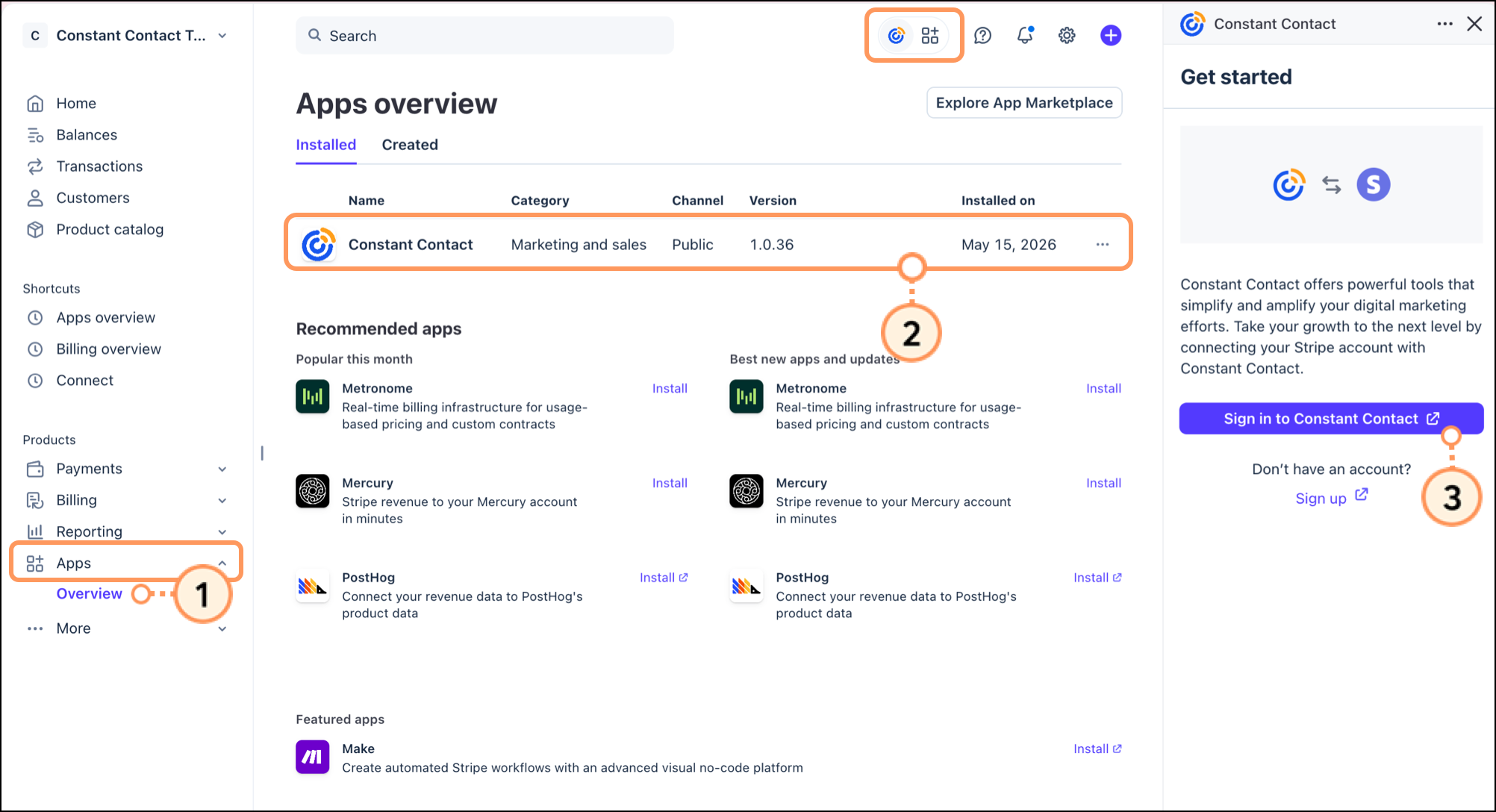
Task: Switch to the Created tab
Action: (x=410, y=145)
